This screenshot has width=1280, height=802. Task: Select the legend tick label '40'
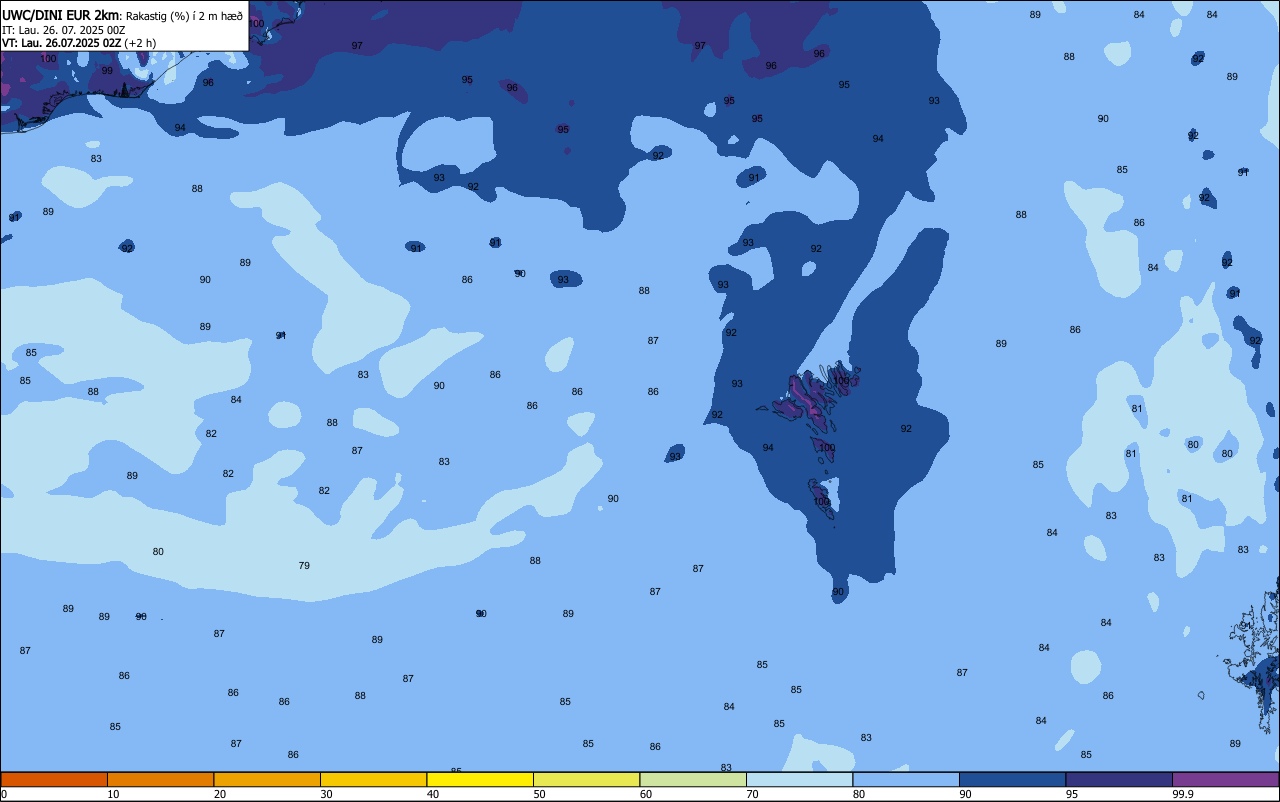click(x=433, y=794)
